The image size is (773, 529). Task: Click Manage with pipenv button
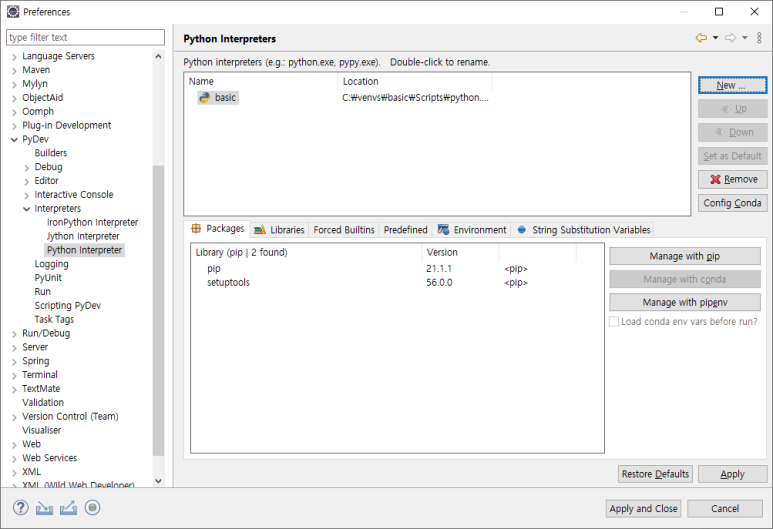(685, 302)
